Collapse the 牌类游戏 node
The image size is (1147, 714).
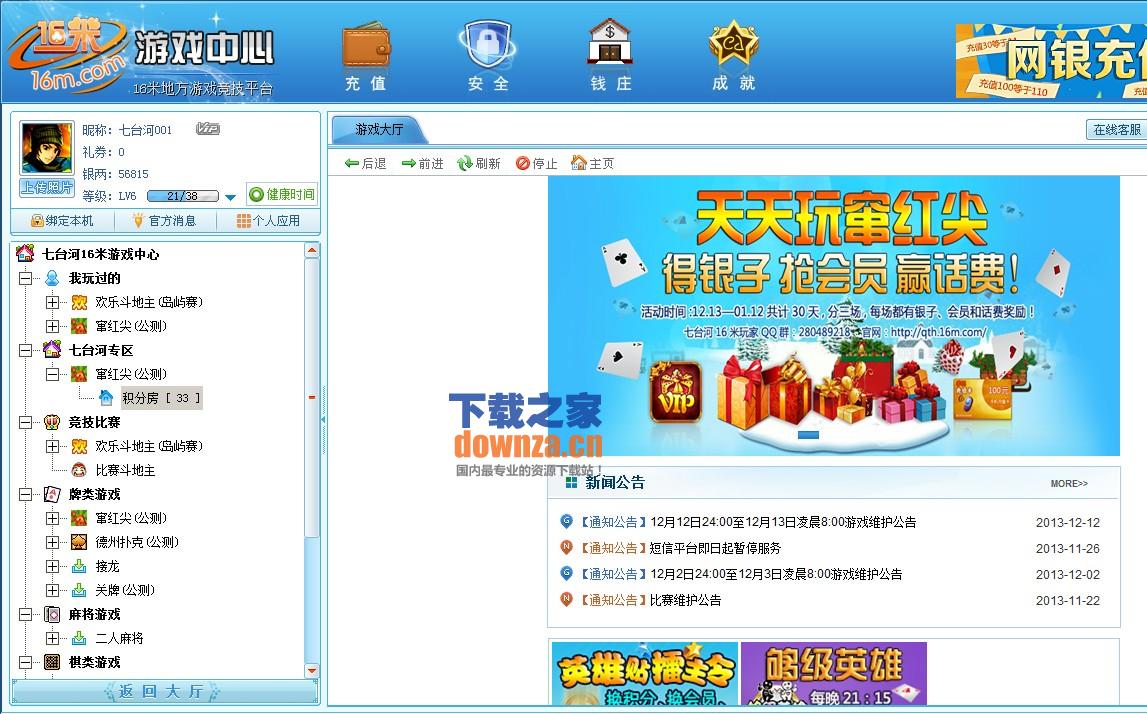click(x=25, y=495)
